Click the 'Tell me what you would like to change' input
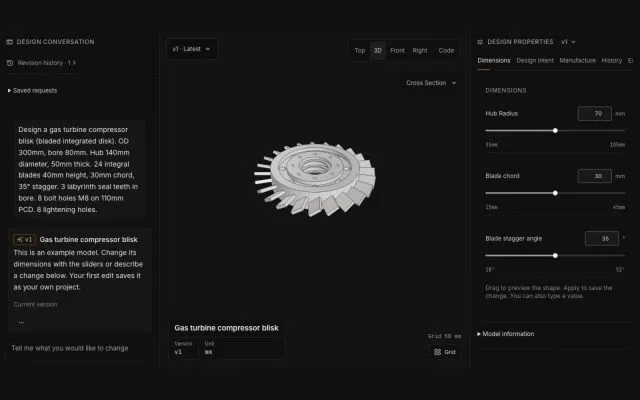640x400 pixels. click(80, 348)
